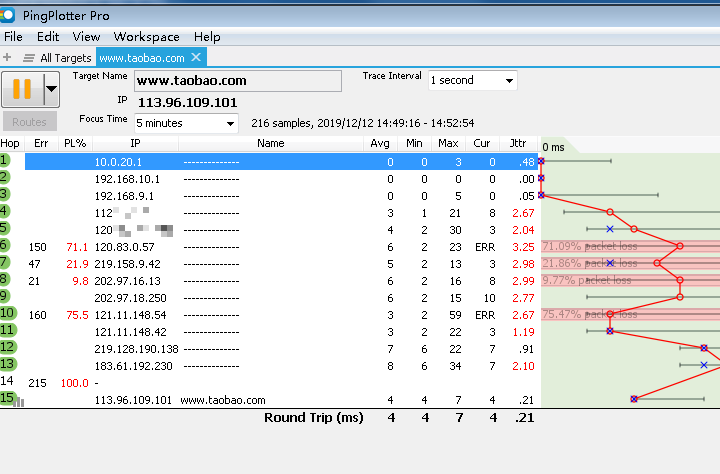720x474 pixels.
Task: Add a new target tab with plus icon
Action: [x=7, y=57]
